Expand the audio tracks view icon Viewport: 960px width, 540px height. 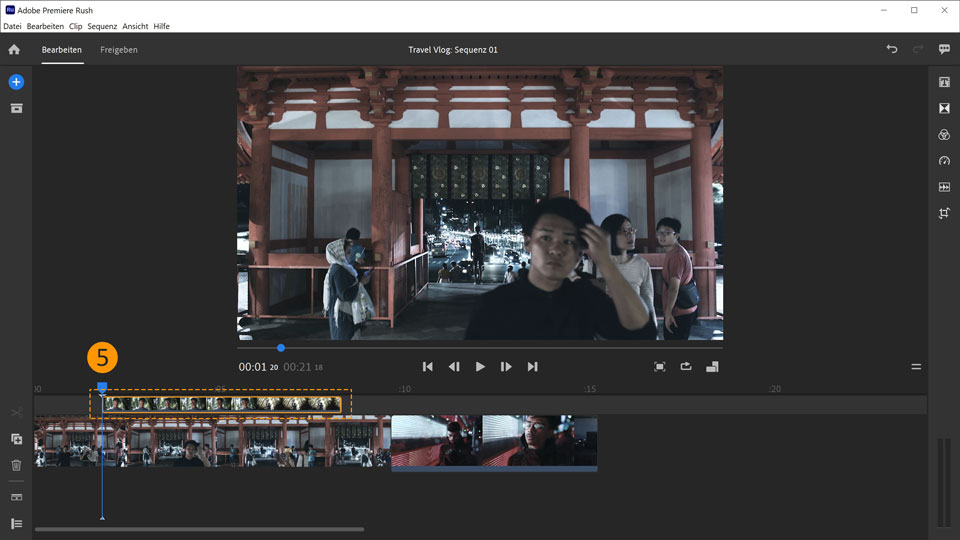click(17, 523)
